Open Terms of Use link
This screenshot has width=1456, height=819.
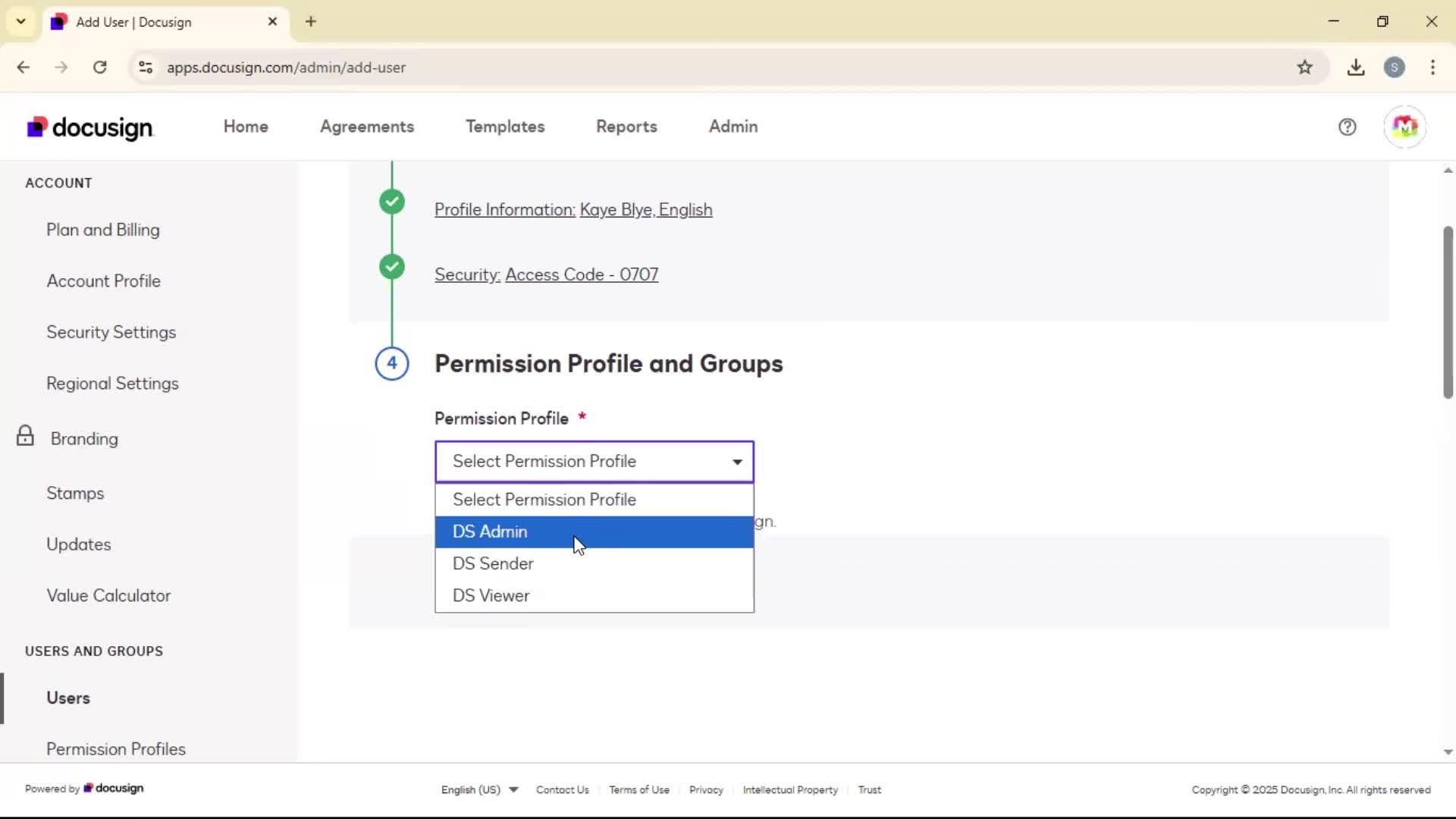coord(639,789)
